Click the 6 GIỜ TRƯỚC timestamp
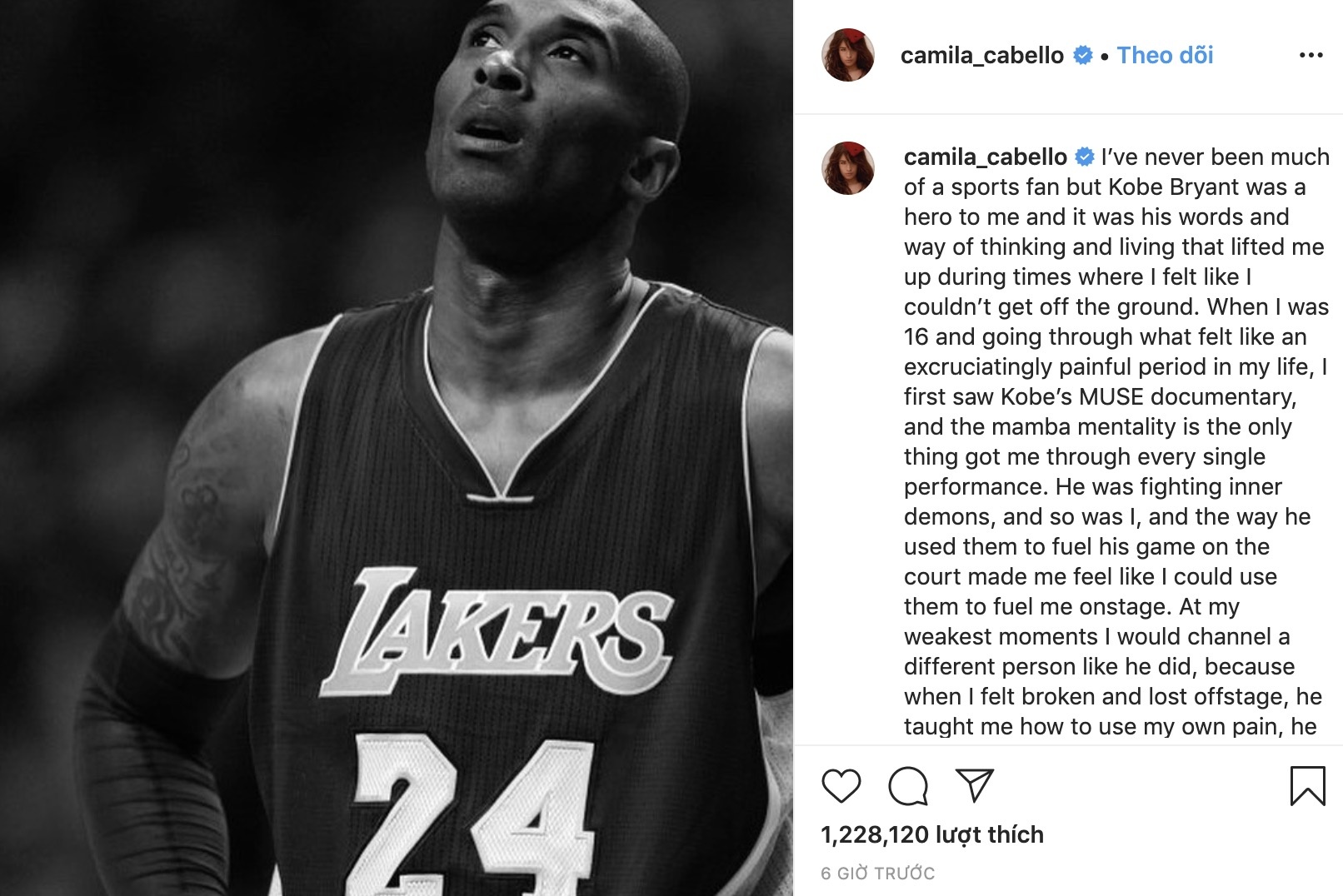Viewport: 1343px width, 896px height. 877,874
